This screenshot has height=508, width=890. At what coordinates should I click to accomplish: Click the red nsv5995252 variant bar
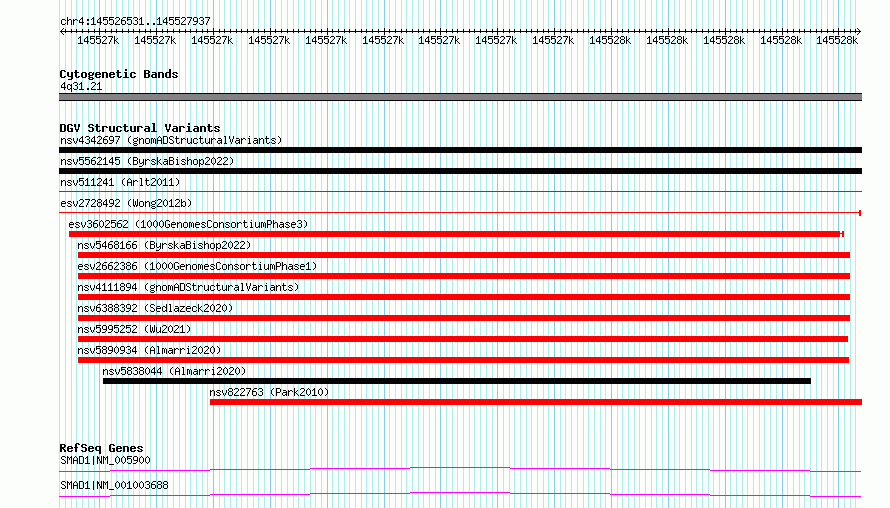coord(463,339)
